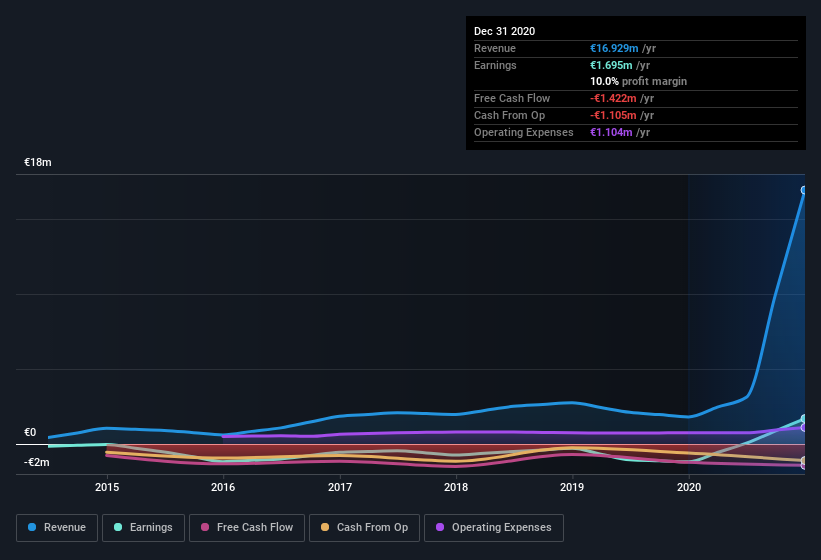
Task: Toggle the Cash From Op legend button
Action: click(x=364, y=528)
